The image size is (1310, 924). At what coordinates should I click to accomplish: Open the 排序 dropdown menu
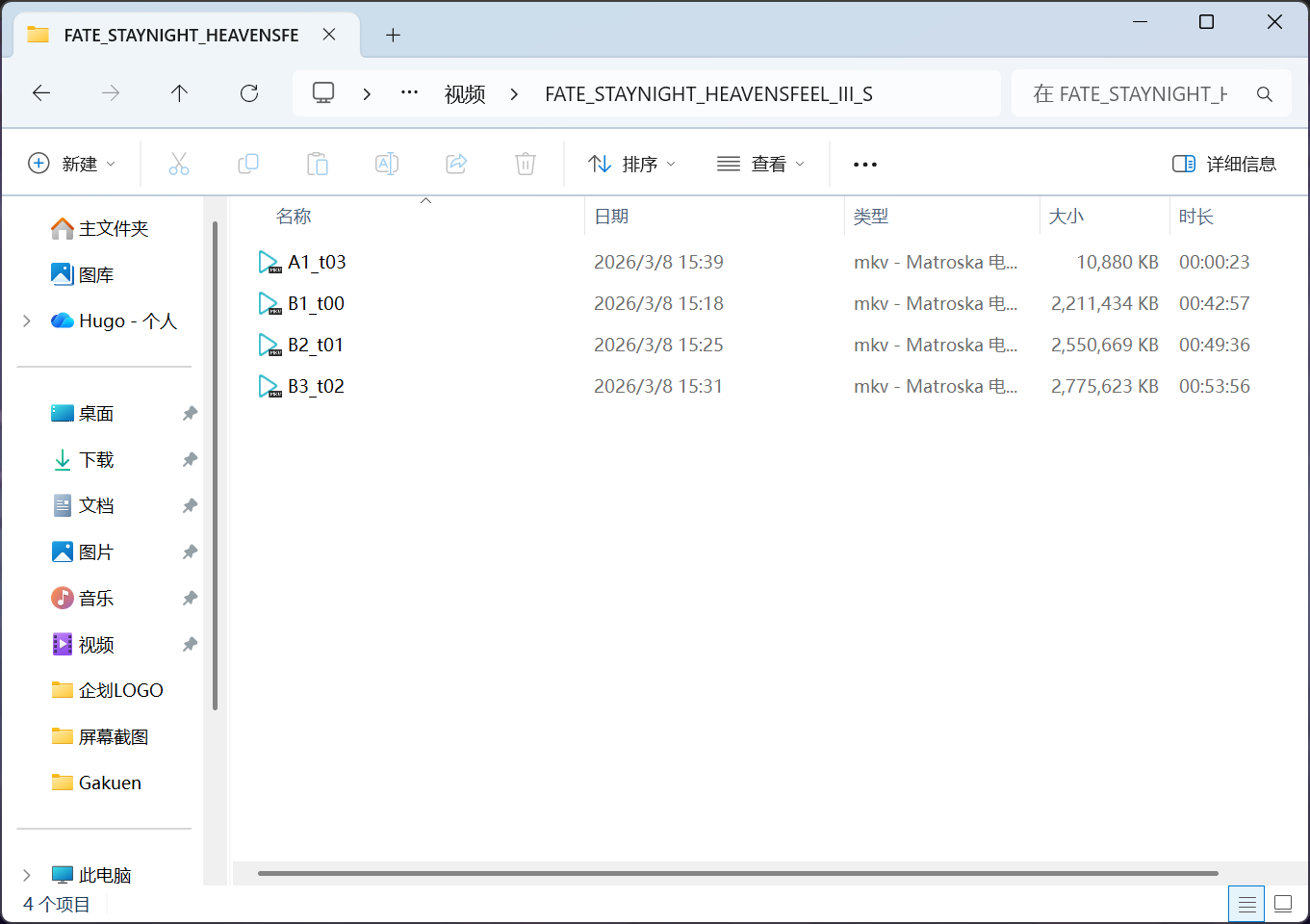(632, 164)
